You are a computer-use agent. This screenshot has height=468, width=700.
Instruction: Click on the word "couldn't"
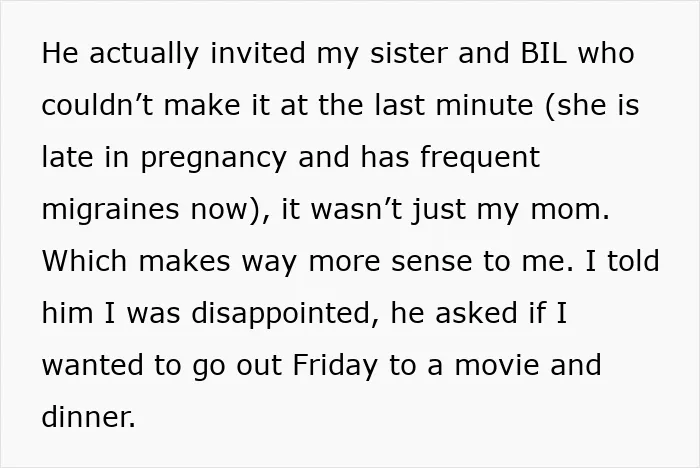tap(97, 105)
